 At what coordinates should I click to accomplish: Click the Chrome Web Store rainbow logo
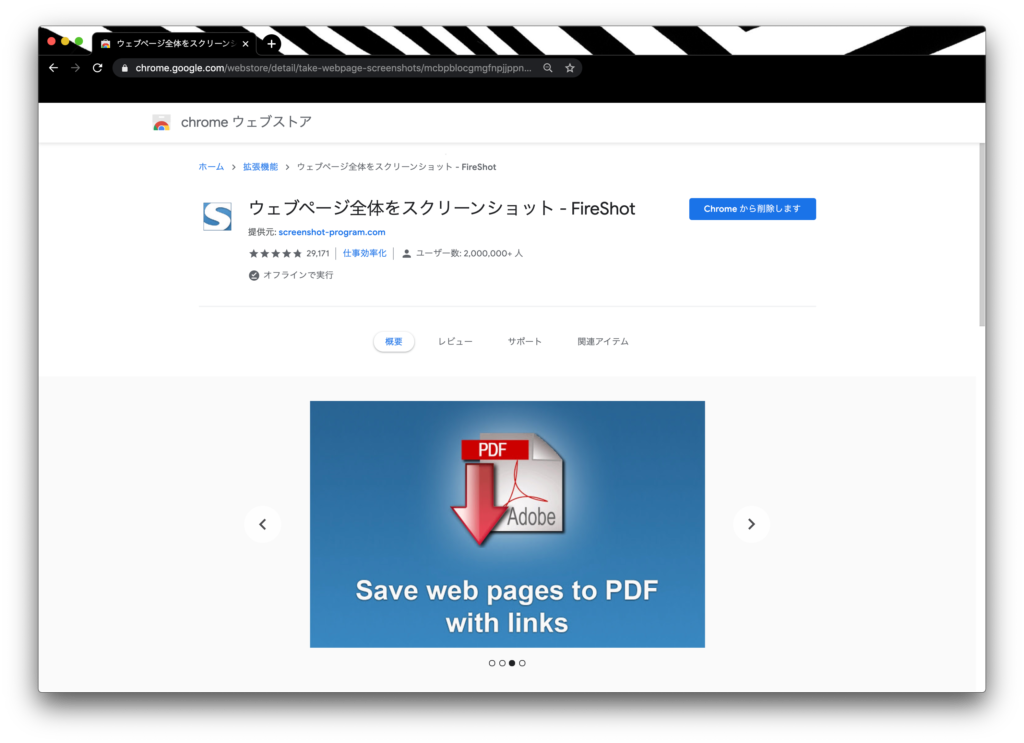161,122
